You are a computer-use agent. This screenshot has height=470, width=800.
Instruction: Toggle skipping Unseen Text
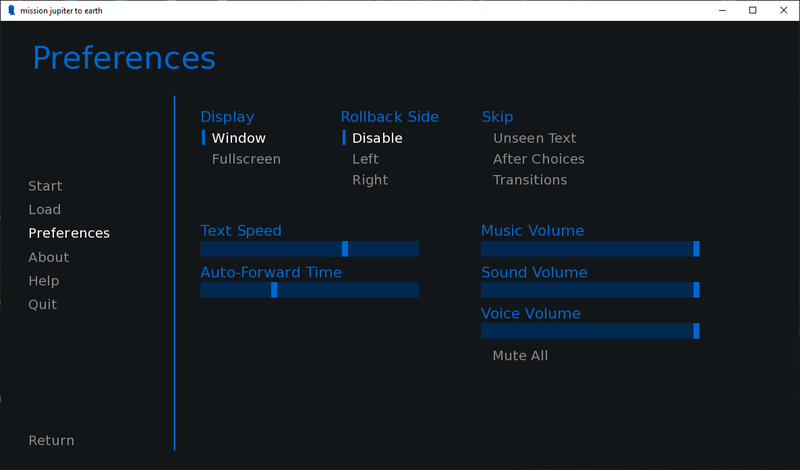(x=534, y=138)
